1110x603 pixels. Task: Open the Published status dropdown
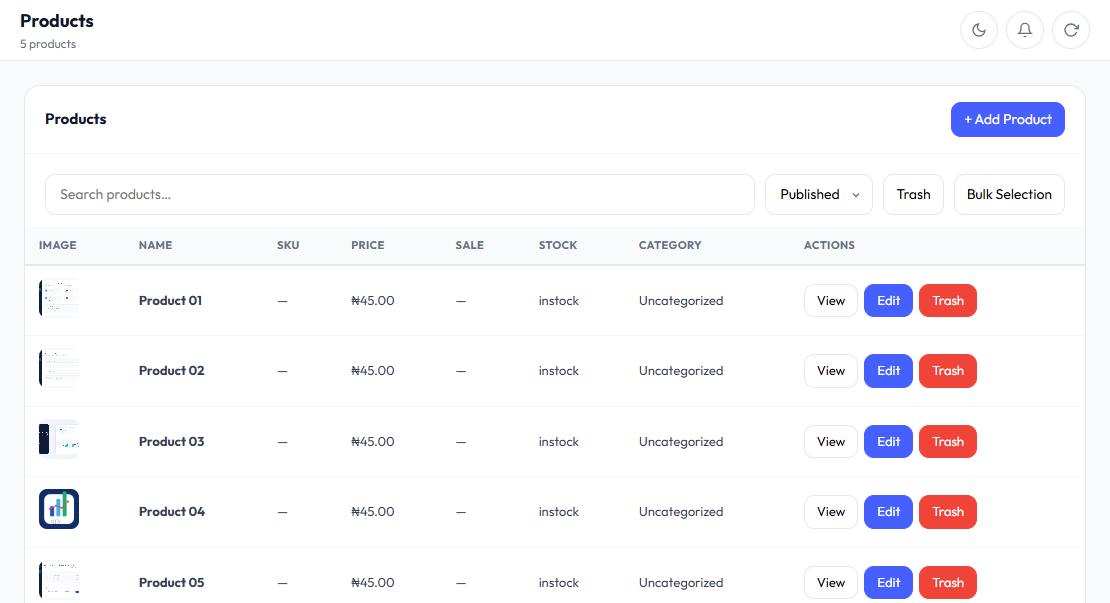pos(819,195)
